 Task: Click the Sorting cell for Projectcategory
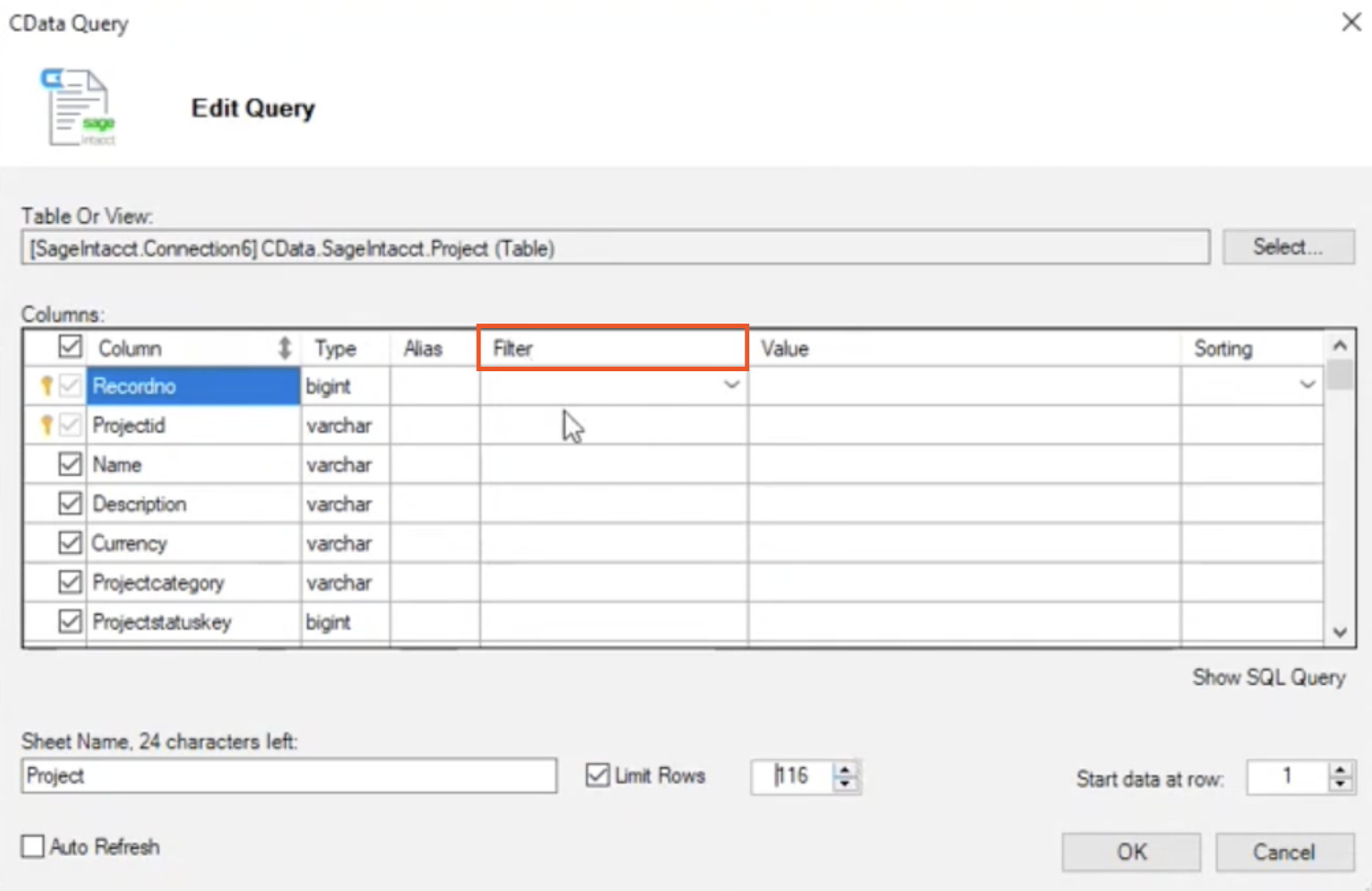pos(1252,583)
